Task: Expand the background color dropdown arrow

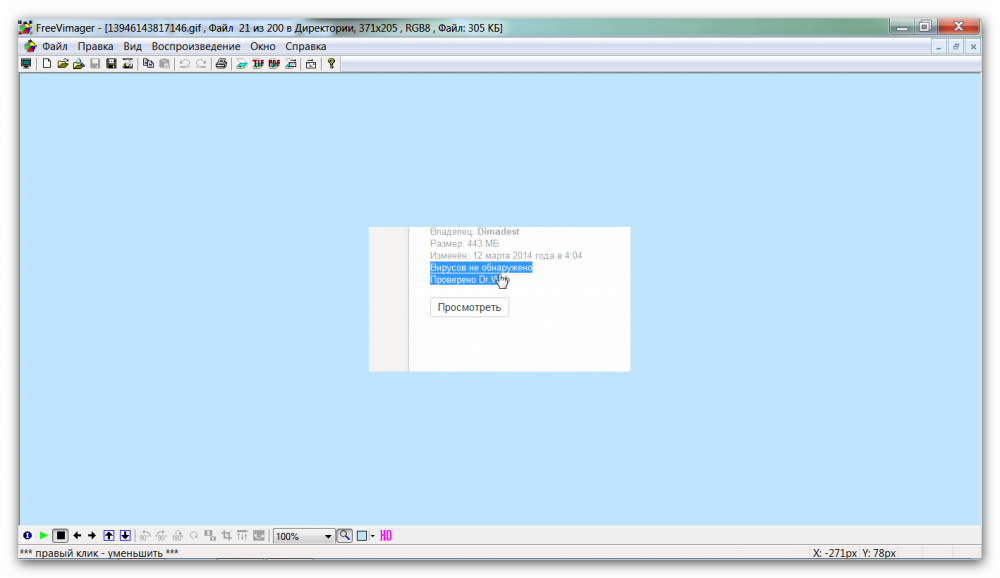Action: click(373, 537)
